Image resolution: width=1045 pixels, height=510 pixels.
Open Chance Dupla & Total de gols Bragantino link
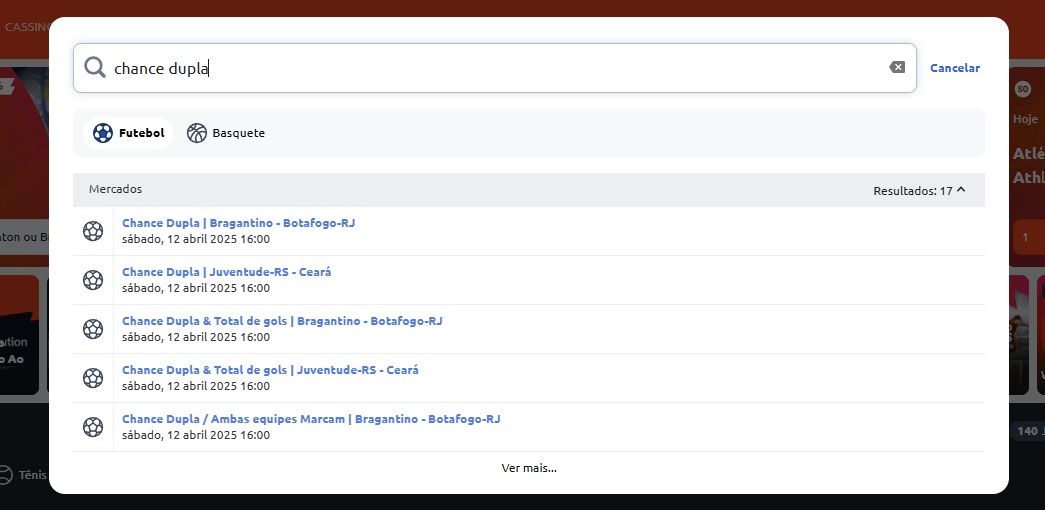(x=282, y=321)
